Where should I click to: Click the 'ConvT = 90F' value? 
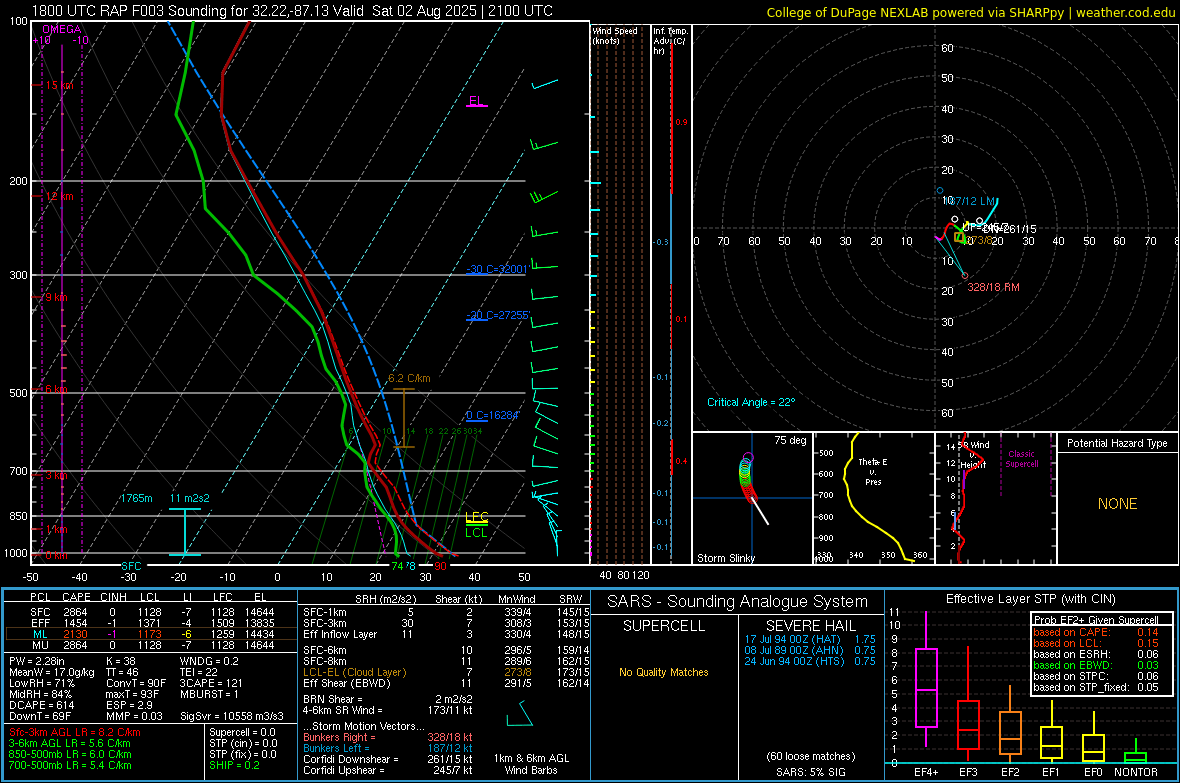[136, 684]
